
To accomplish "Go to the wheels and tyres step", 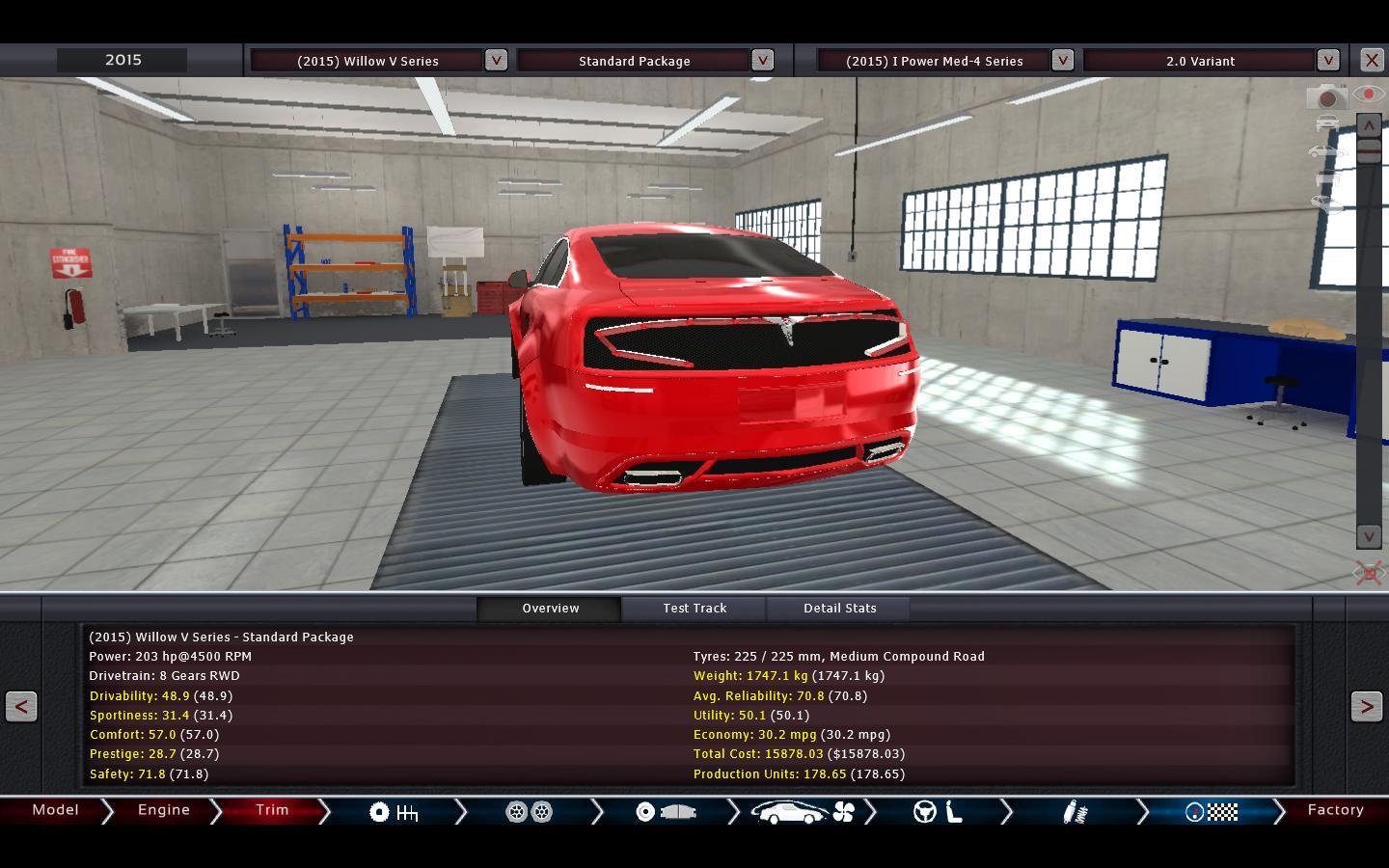I will pyautogui.click(x=529, y=812).
